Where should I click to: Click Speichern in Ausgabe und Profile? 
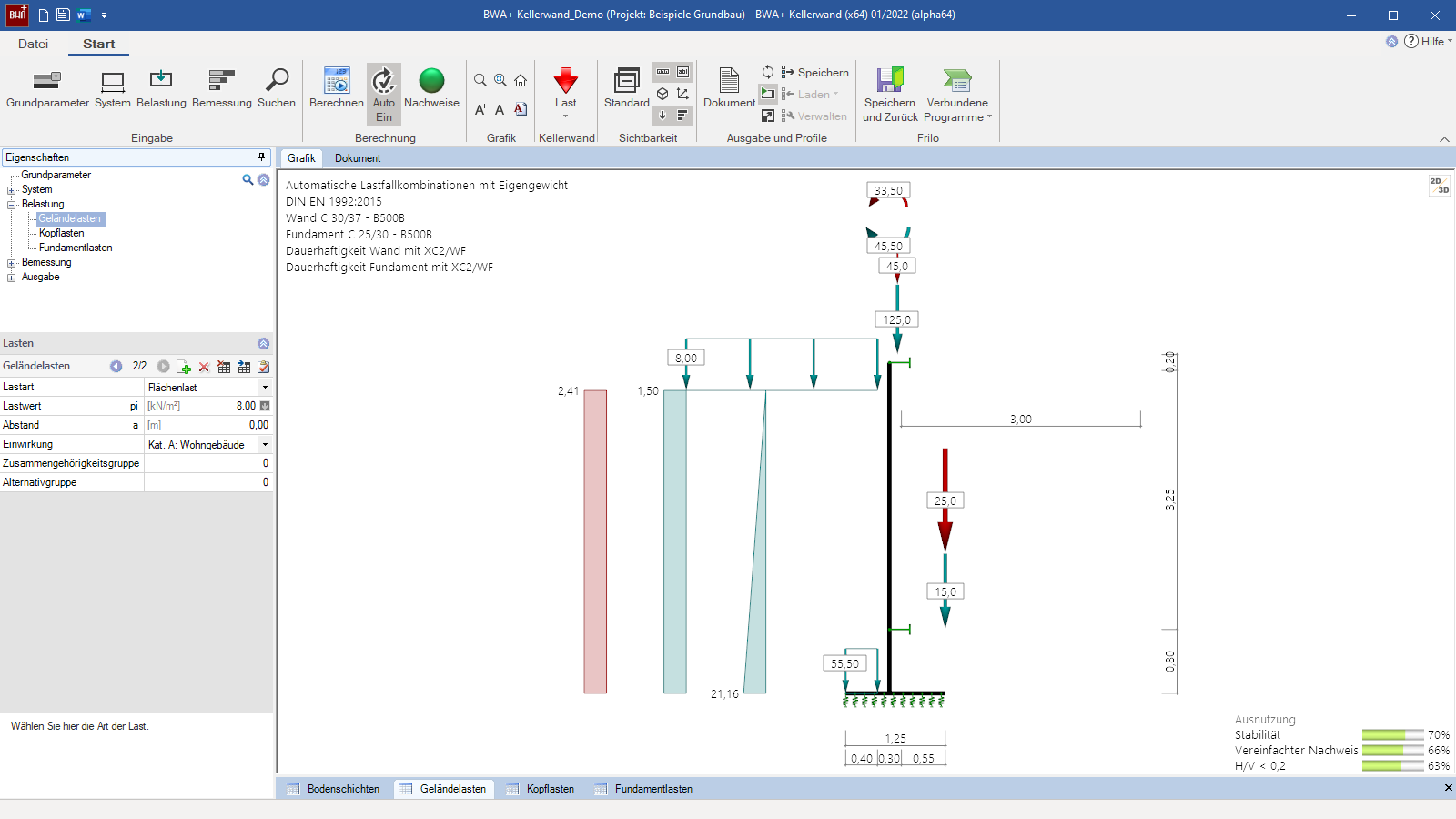pyautogui.click(x=814, y=72)
